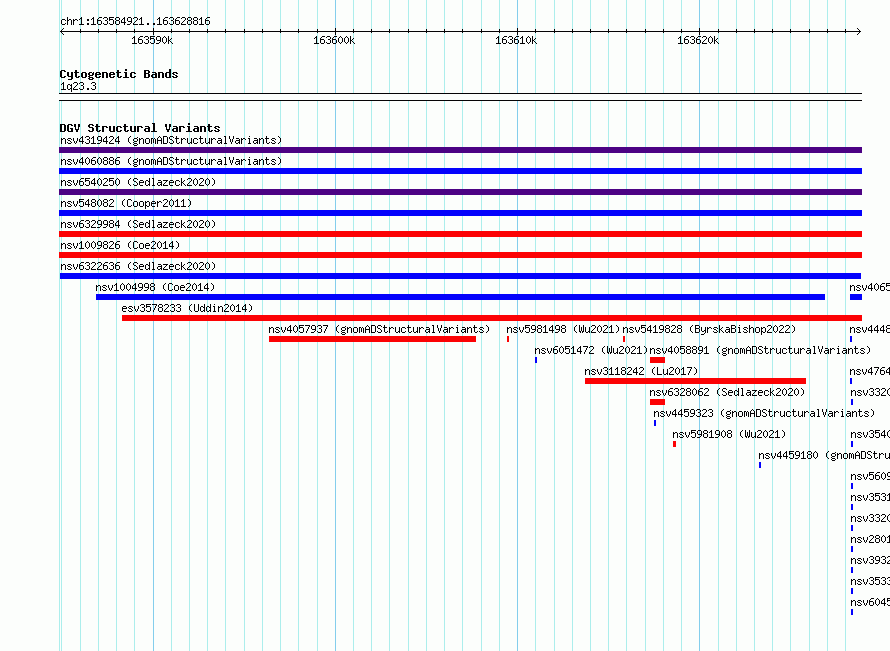
Task: Click the 163590k ruler position
Action: click(x=152, y=40)
